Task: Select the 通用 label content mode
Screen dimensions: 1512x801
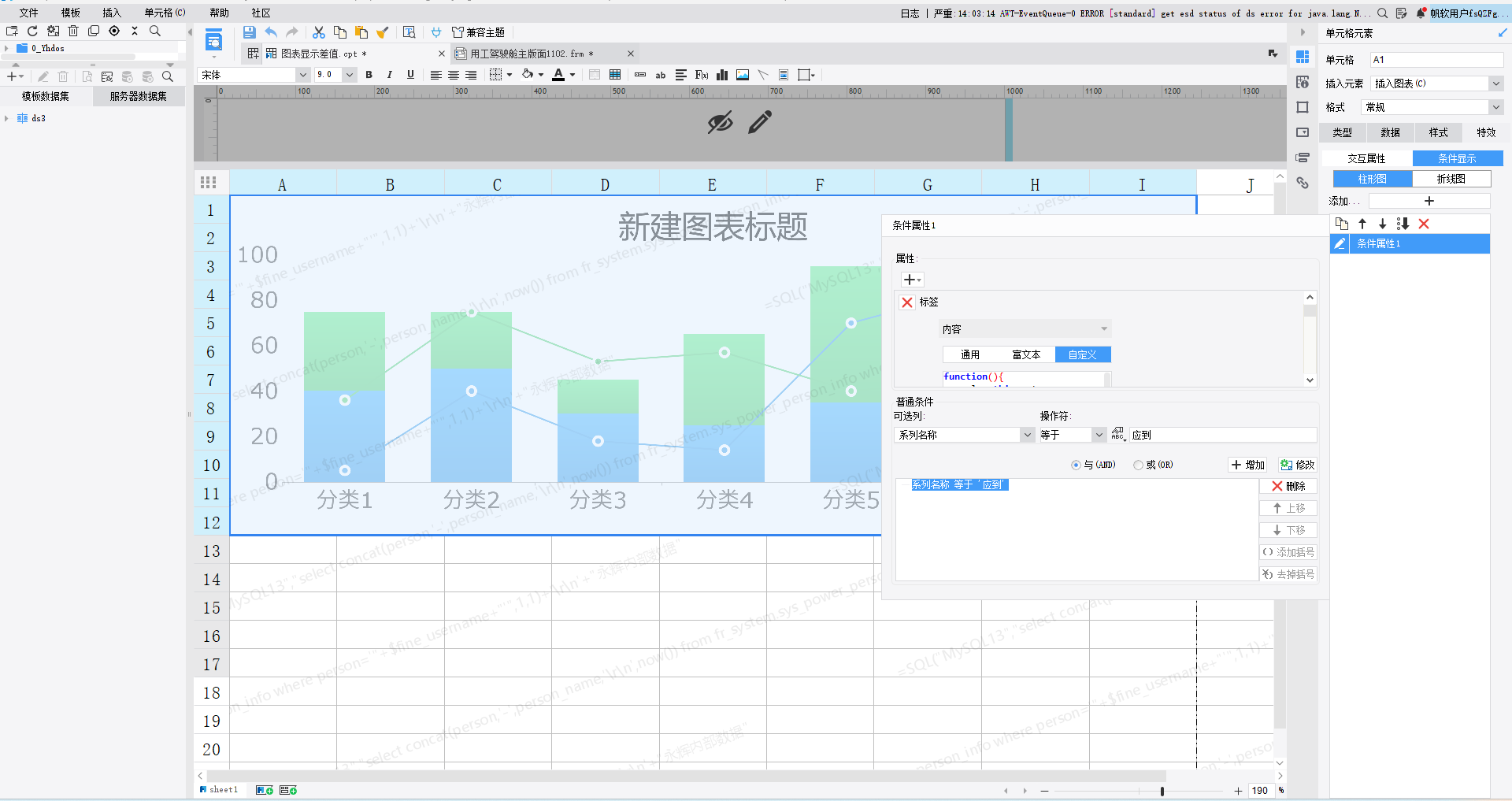Action: tap(970, 354)
